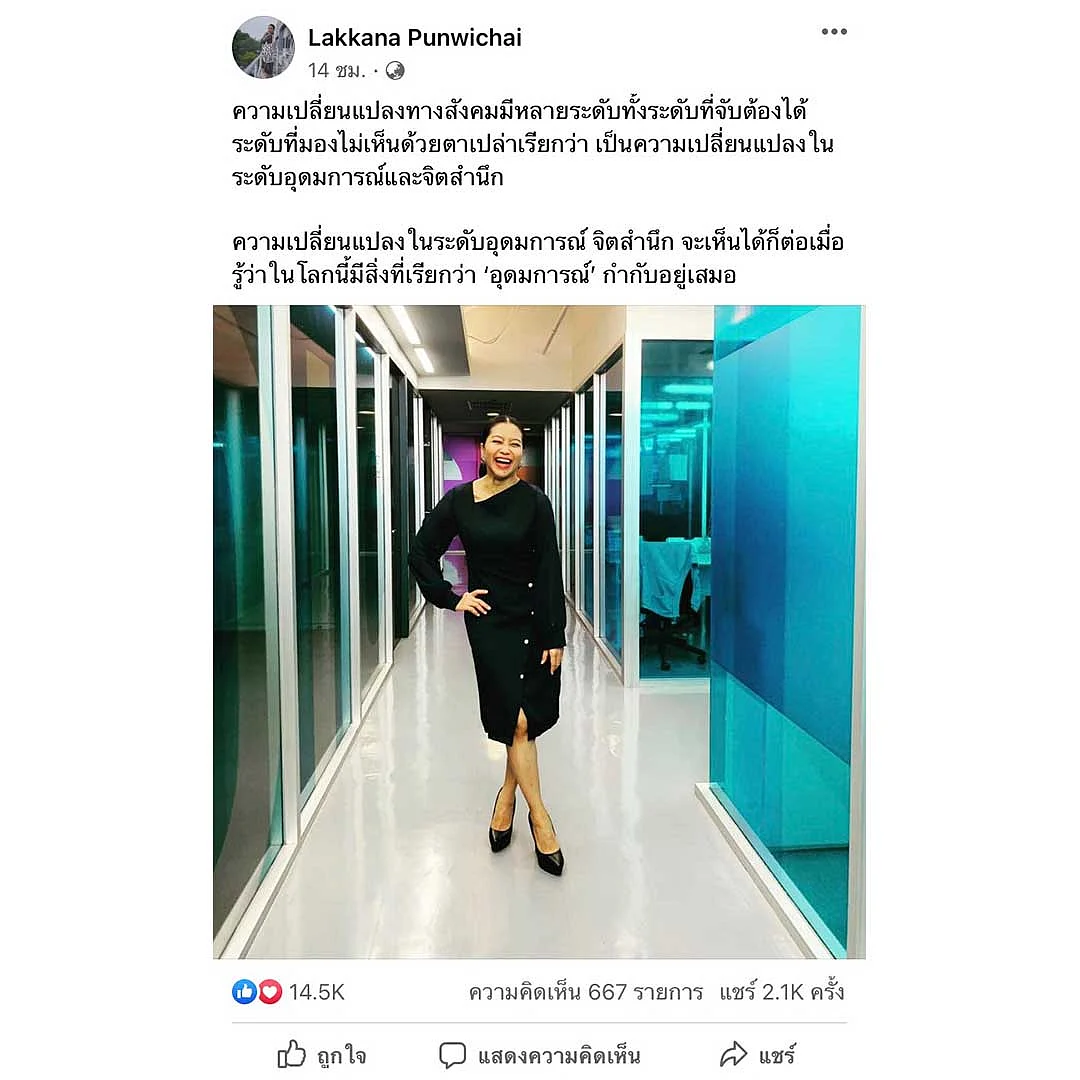Image resolution: width=1080 pixels, height=1080 pixels.
Task: Click the woman's face in the photo
Action: point(502,448)
